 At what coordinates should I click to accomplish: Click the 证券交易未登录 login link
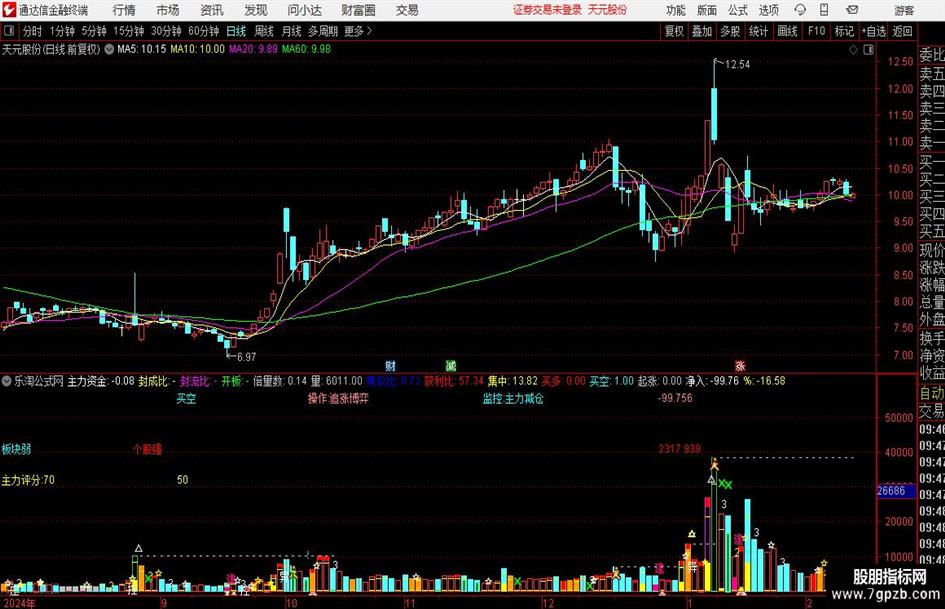(547, 10)
